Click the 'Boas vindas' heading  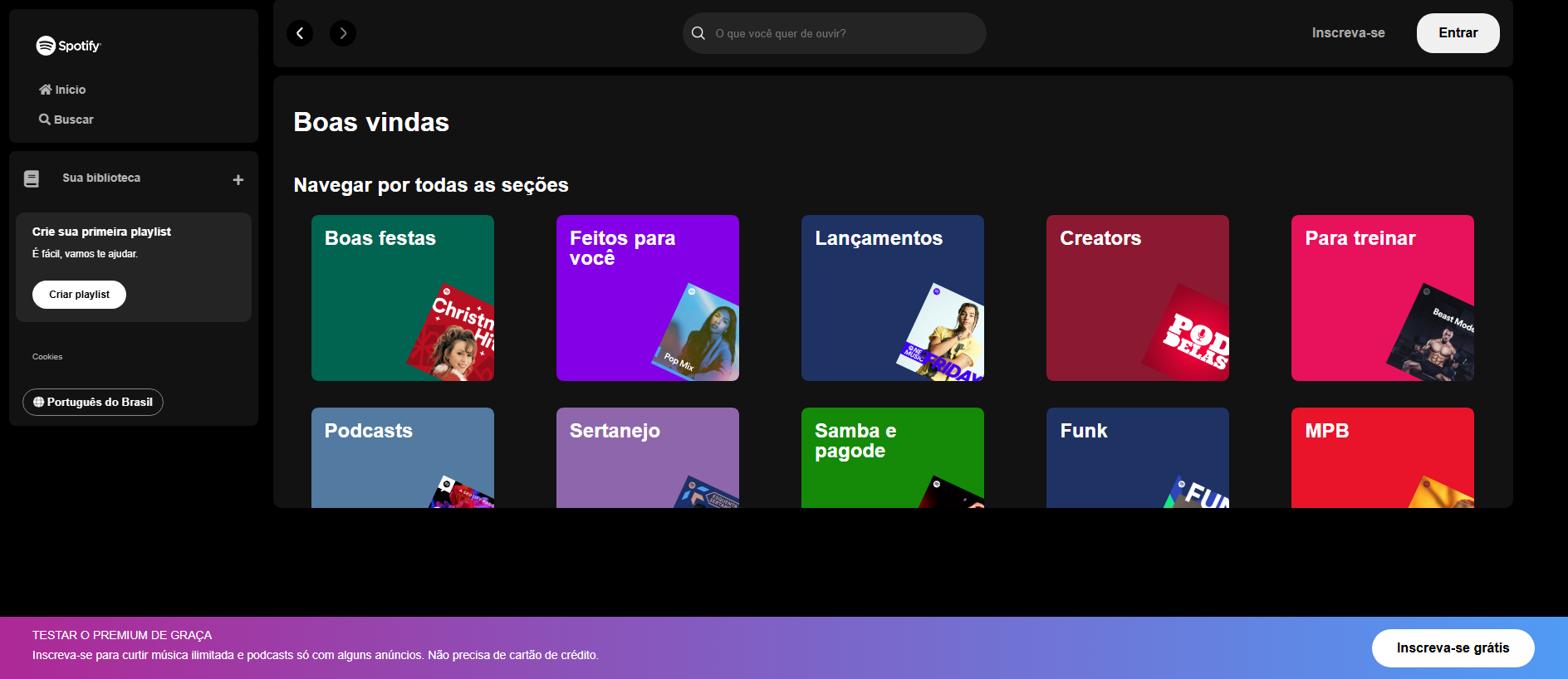point(371,122)
